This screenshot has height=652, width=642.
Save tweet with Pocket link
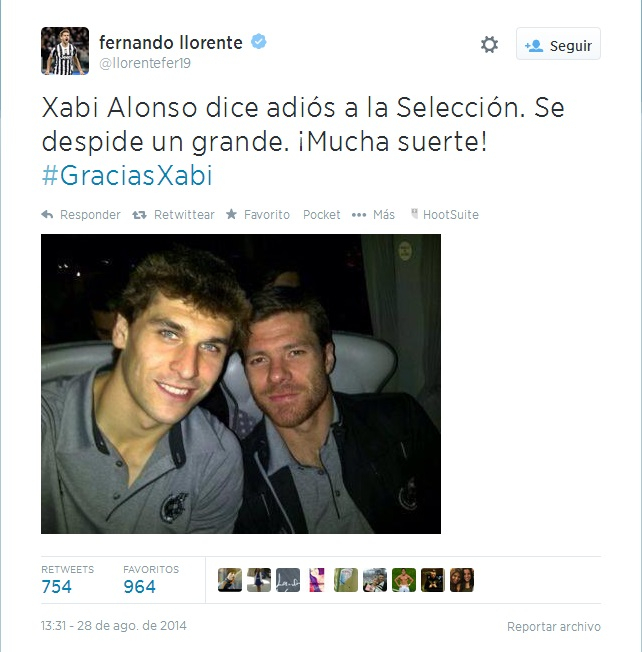[x=321, y=215]
